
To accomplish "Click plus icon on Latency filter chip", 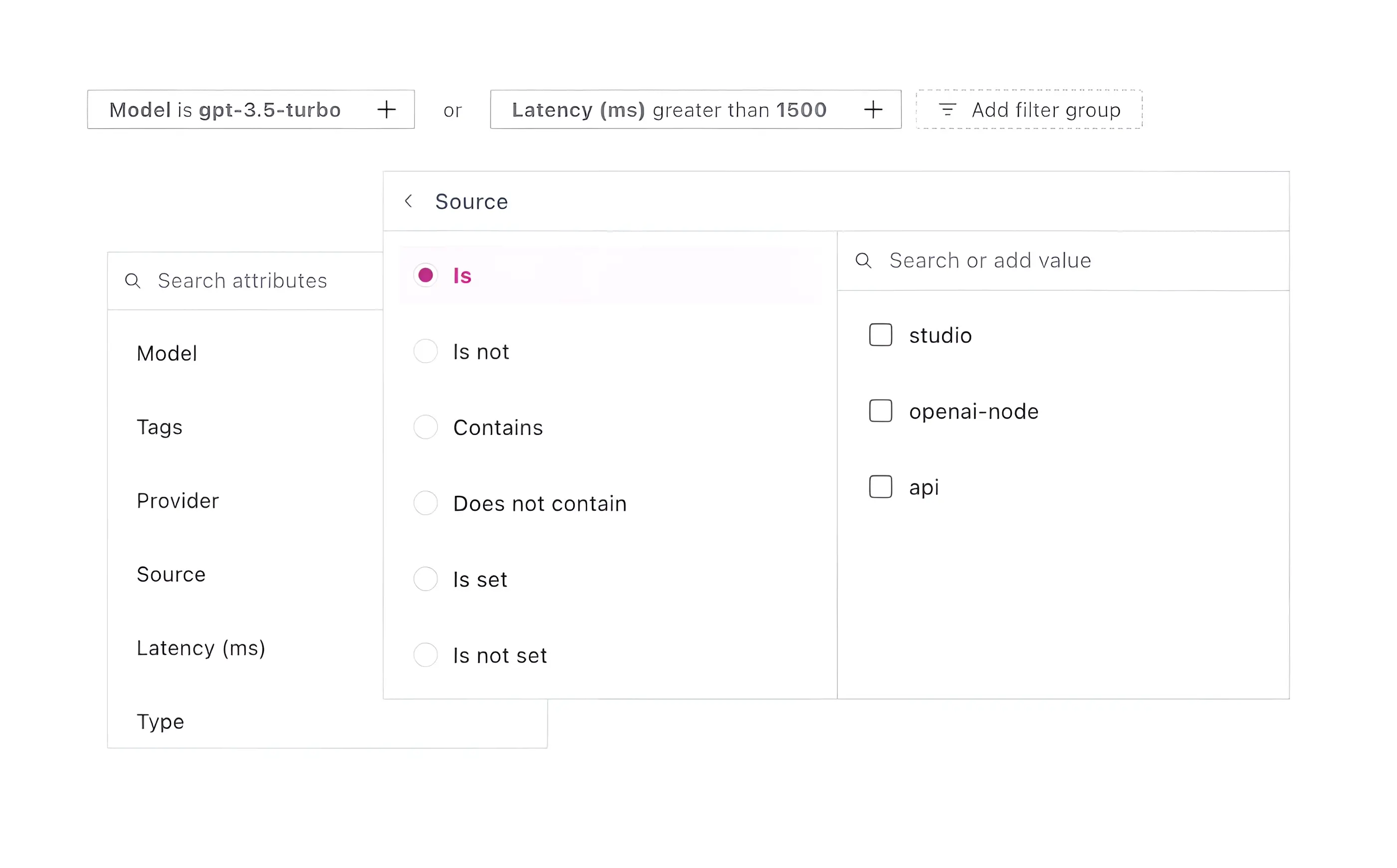I will [x=873, y=109].
